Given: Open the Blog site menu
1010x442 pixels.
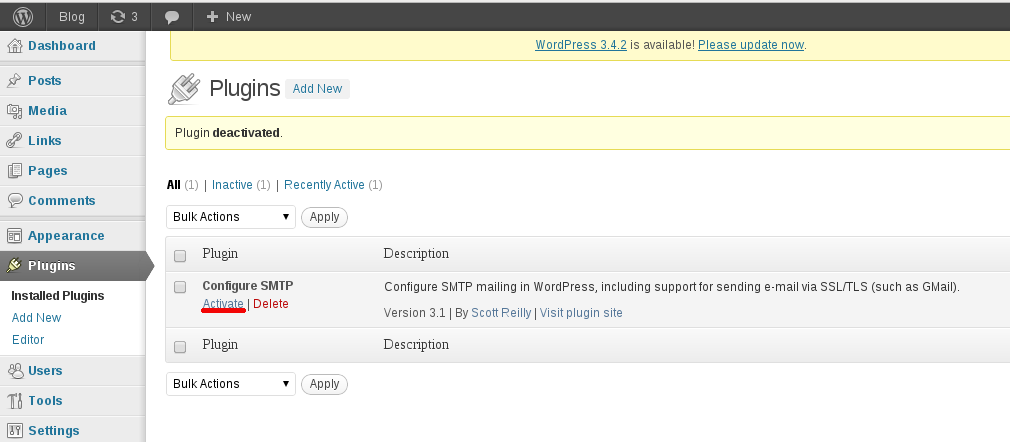Looking at the screenshot, I should click(x=71, y=17).
